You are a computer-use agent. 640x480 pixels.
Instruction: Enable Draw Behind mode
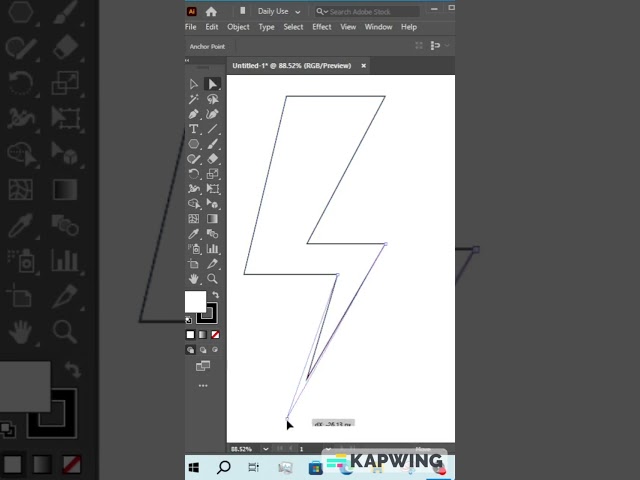(x=203, y=350)
